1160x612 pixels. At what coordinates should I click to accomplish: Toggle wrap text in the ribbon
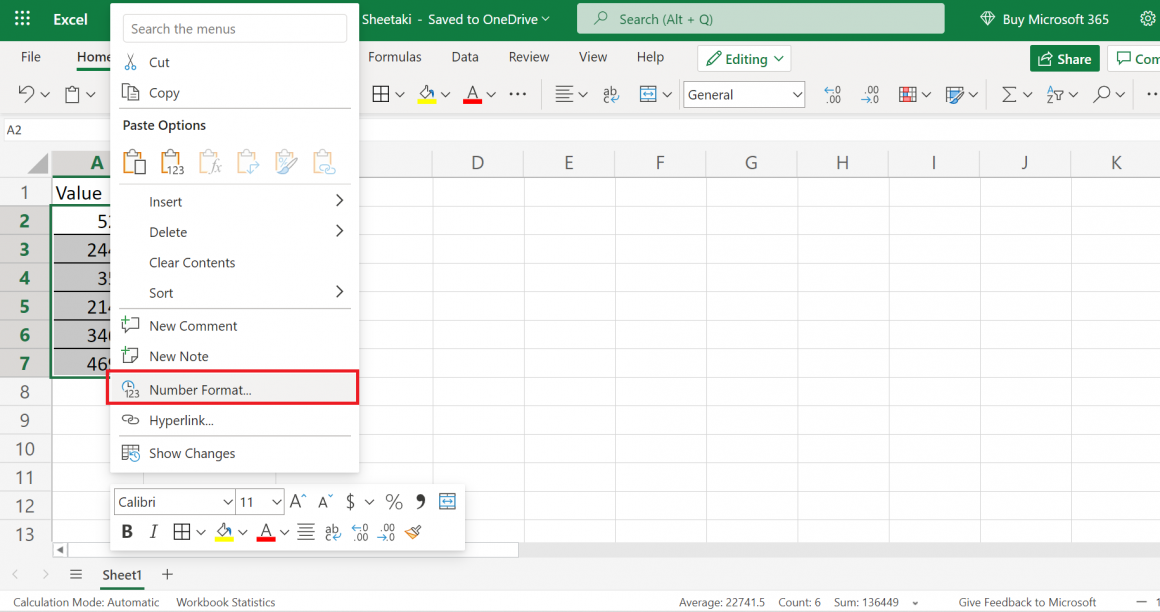tap(611, 94)
